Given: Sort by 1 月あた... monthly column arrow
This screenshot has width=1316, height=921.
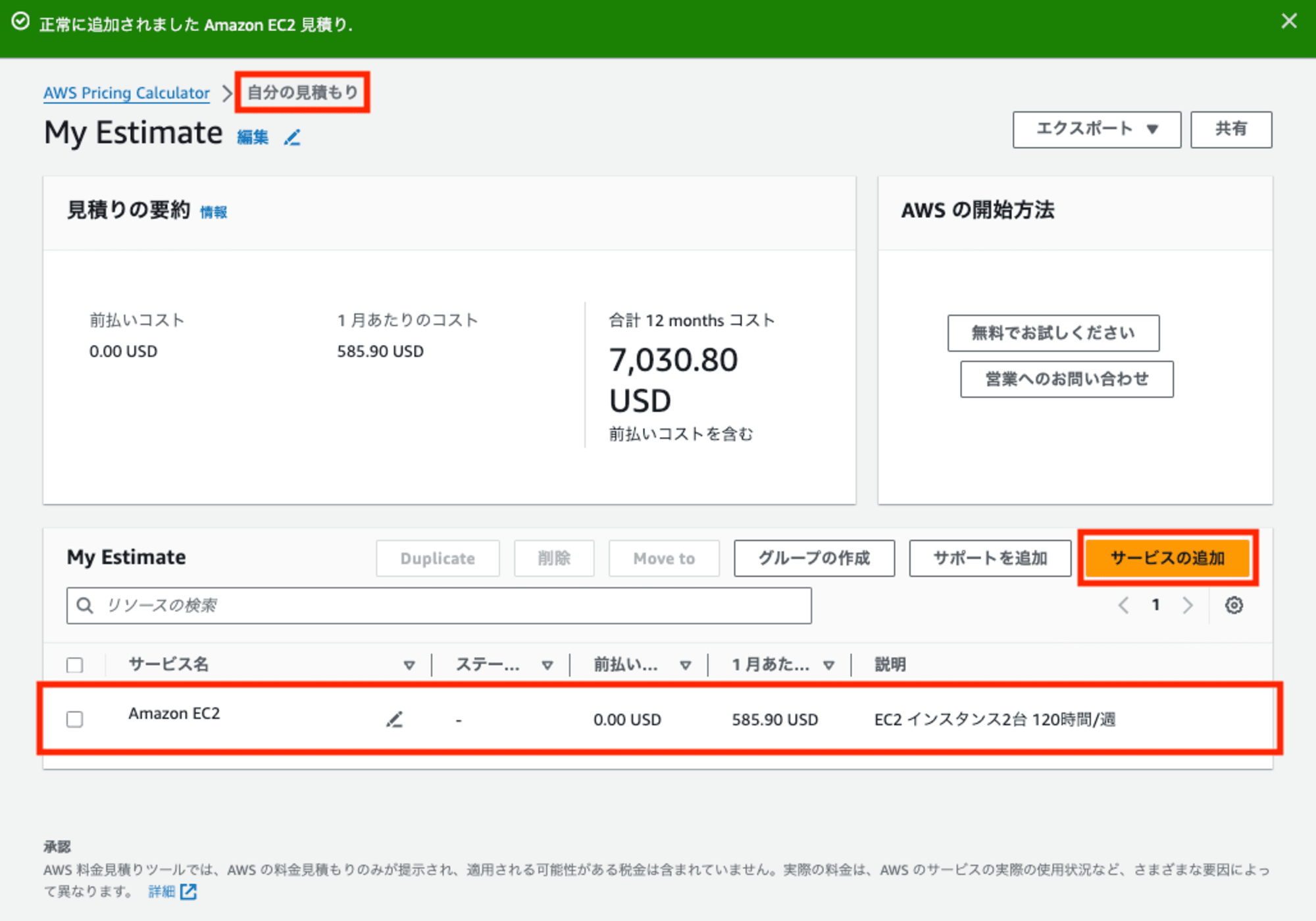Looking at the screenshot, I should 828,666.
